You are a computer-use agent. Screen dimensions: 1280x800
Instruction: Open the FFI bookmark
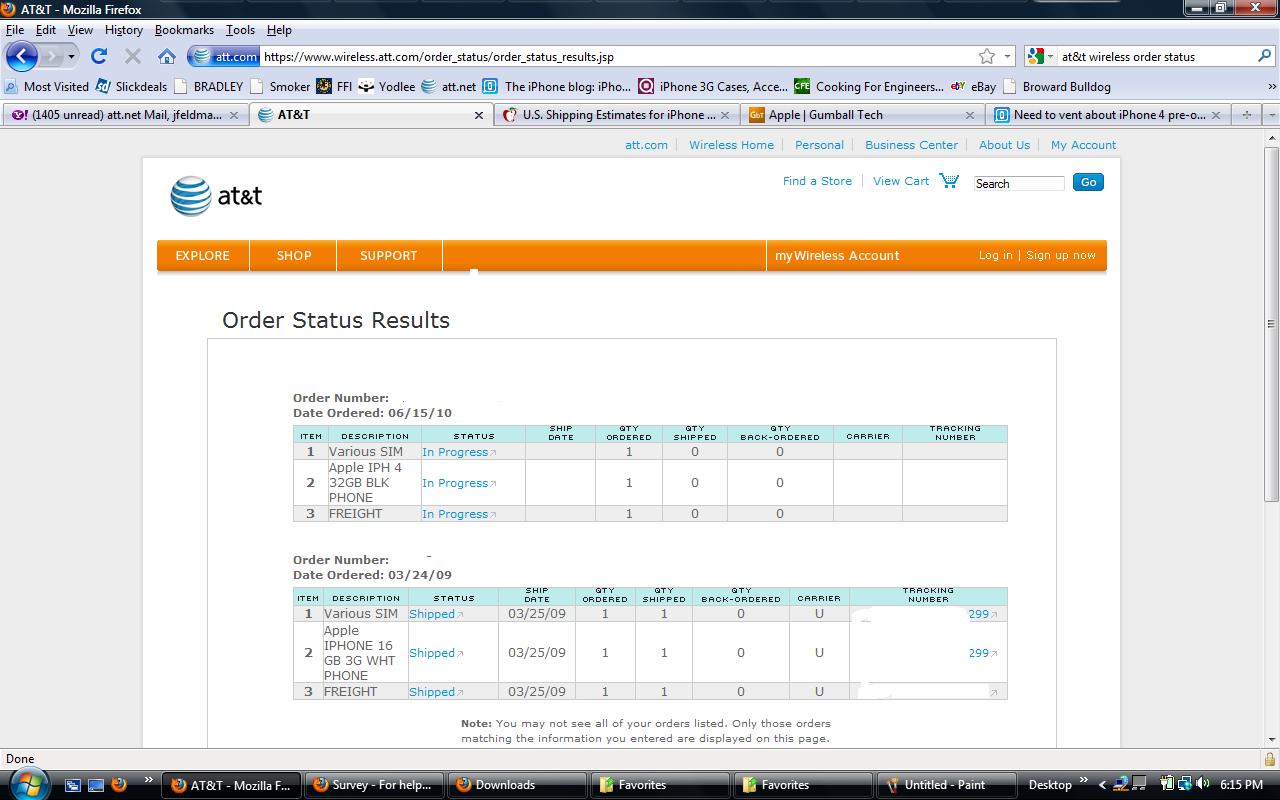click(x=334, y=87)
